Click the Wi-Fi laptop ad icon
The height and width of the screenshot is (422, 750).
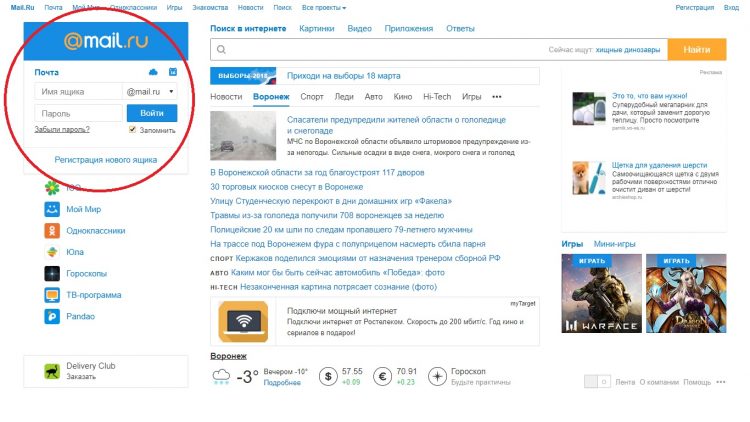(243, 322)
